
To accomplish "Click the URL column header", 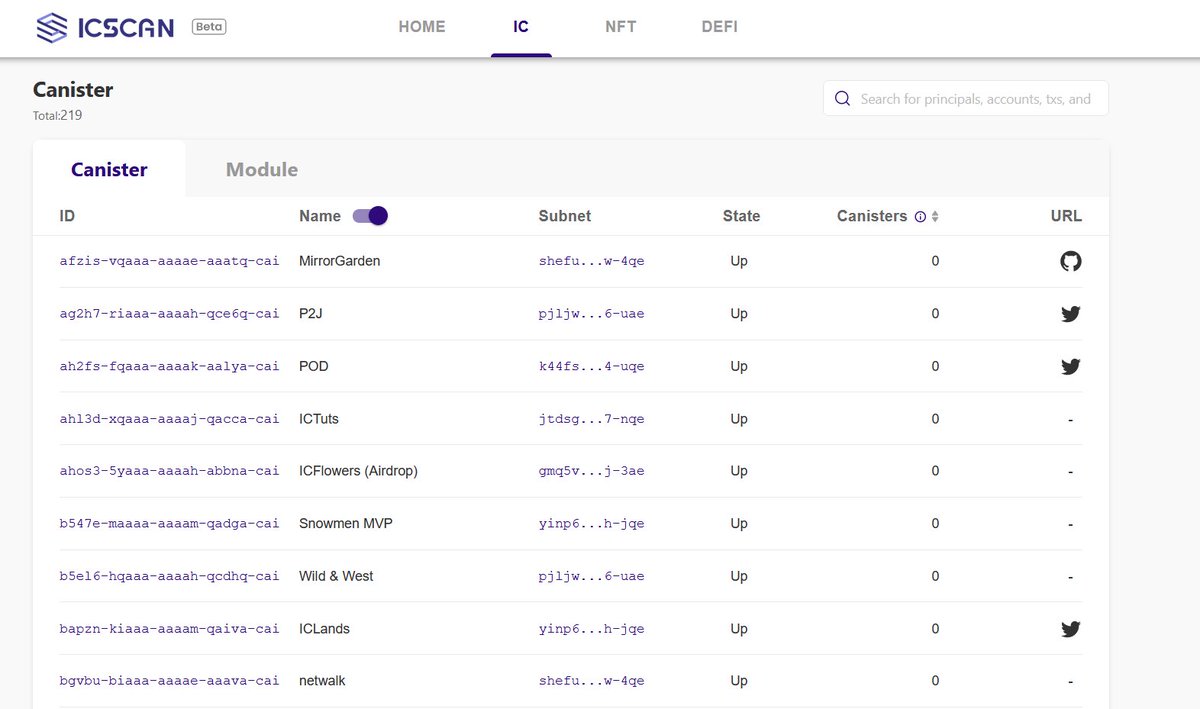I will point(1066,216).
